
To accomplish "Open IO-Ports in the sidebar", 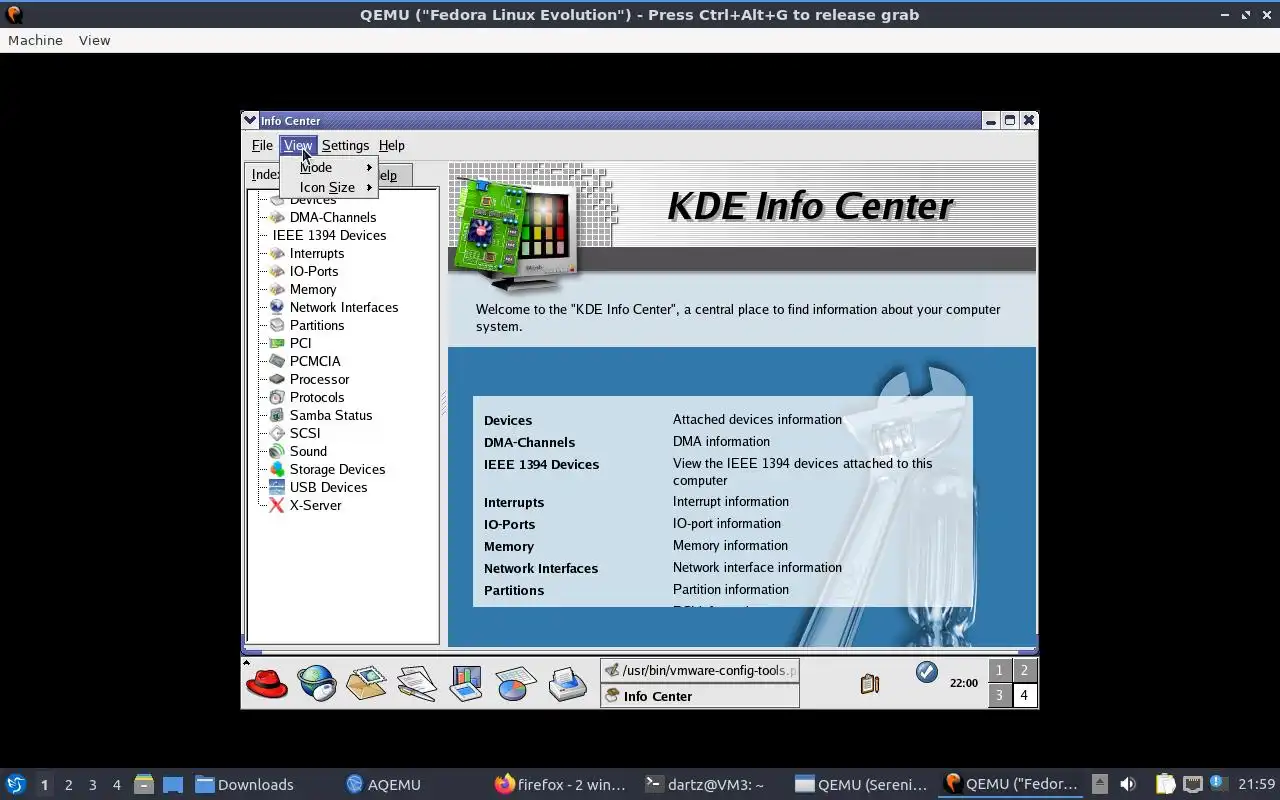I will pyautogui.click(x=314, y=271).
